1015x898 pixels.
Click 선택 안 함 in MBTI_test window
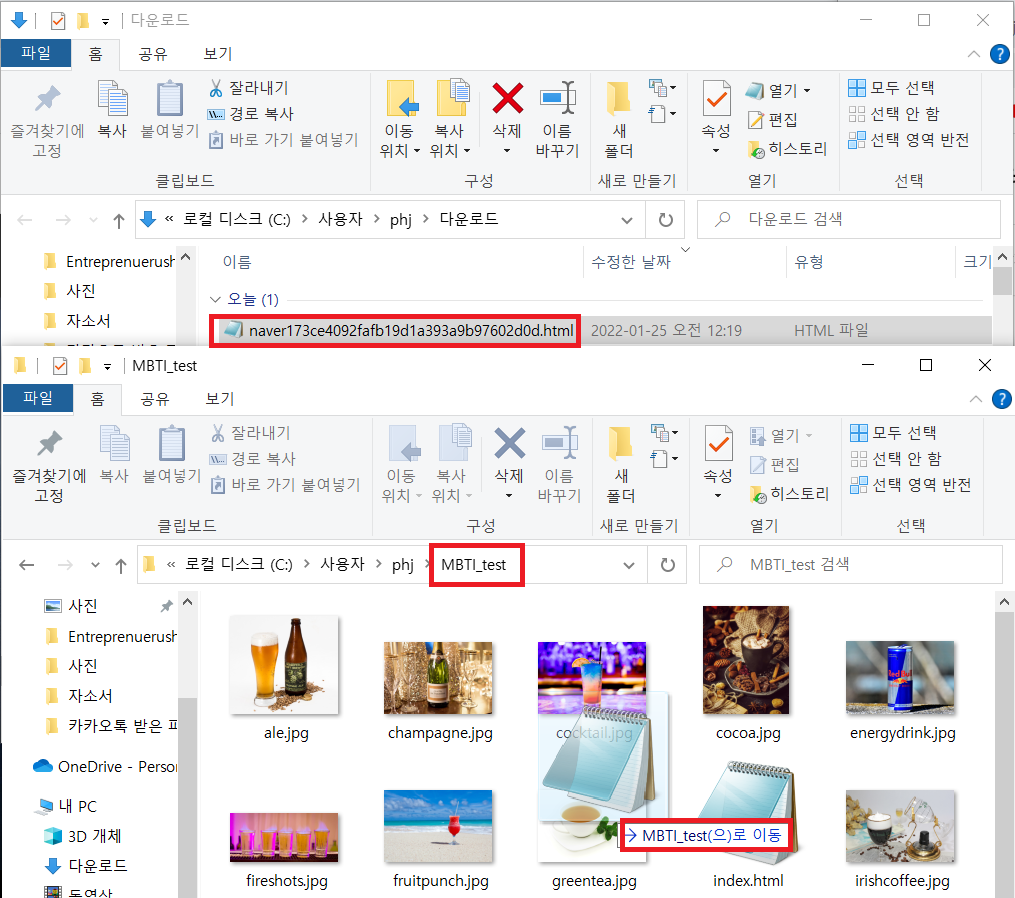(x=896, y=459)
